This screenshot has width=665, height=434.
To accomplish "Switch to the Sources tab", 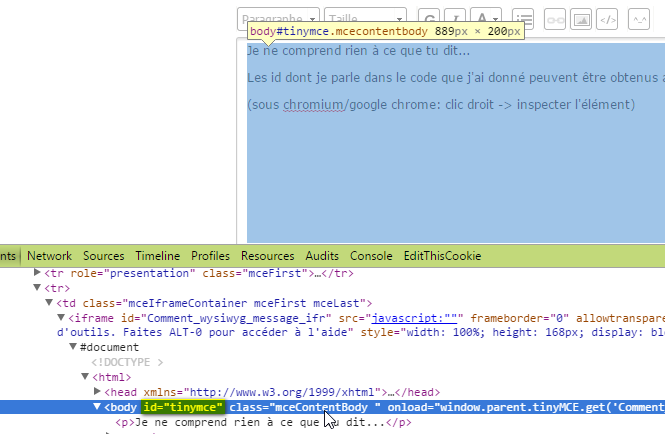I will pos(103,256).
